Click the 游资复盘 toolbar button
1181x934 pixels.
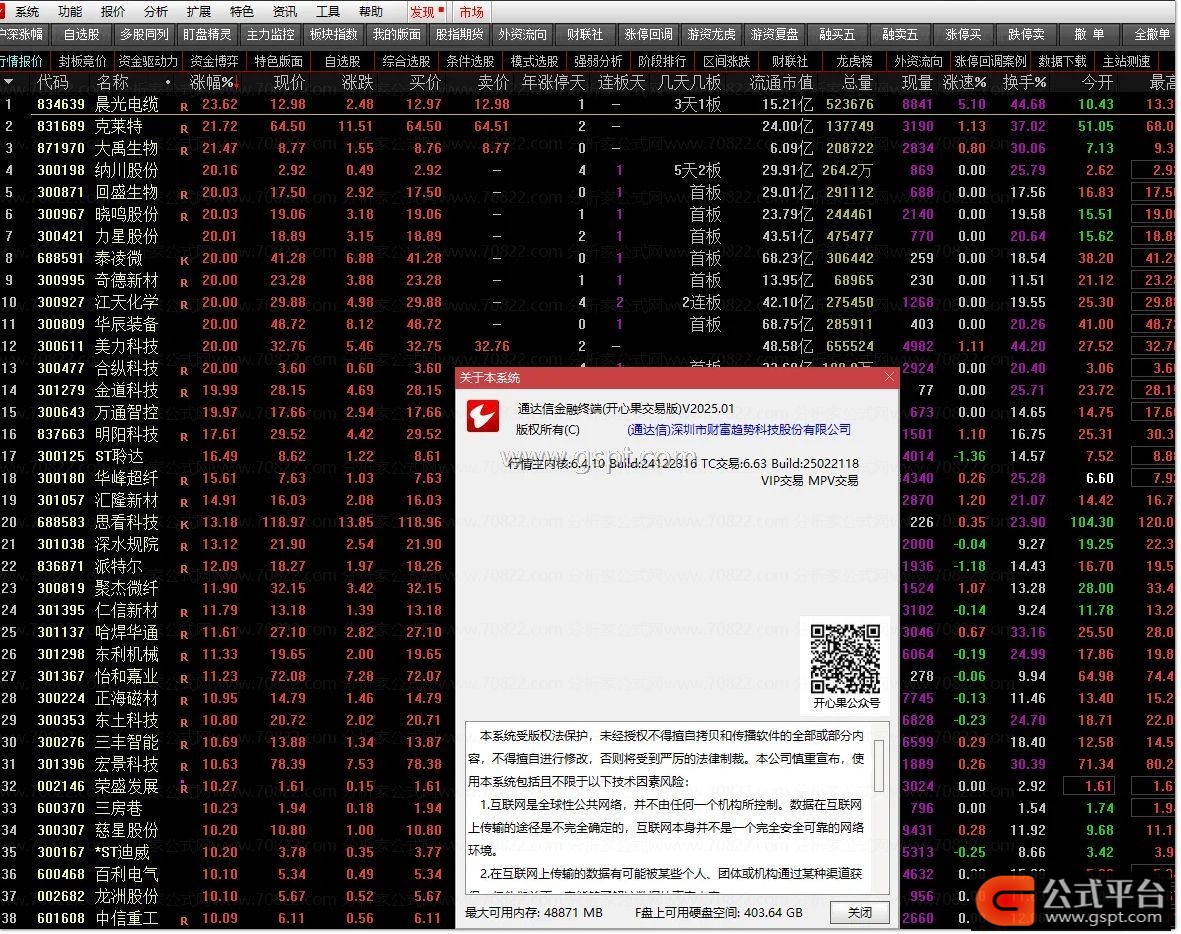(x=774, y=34)
